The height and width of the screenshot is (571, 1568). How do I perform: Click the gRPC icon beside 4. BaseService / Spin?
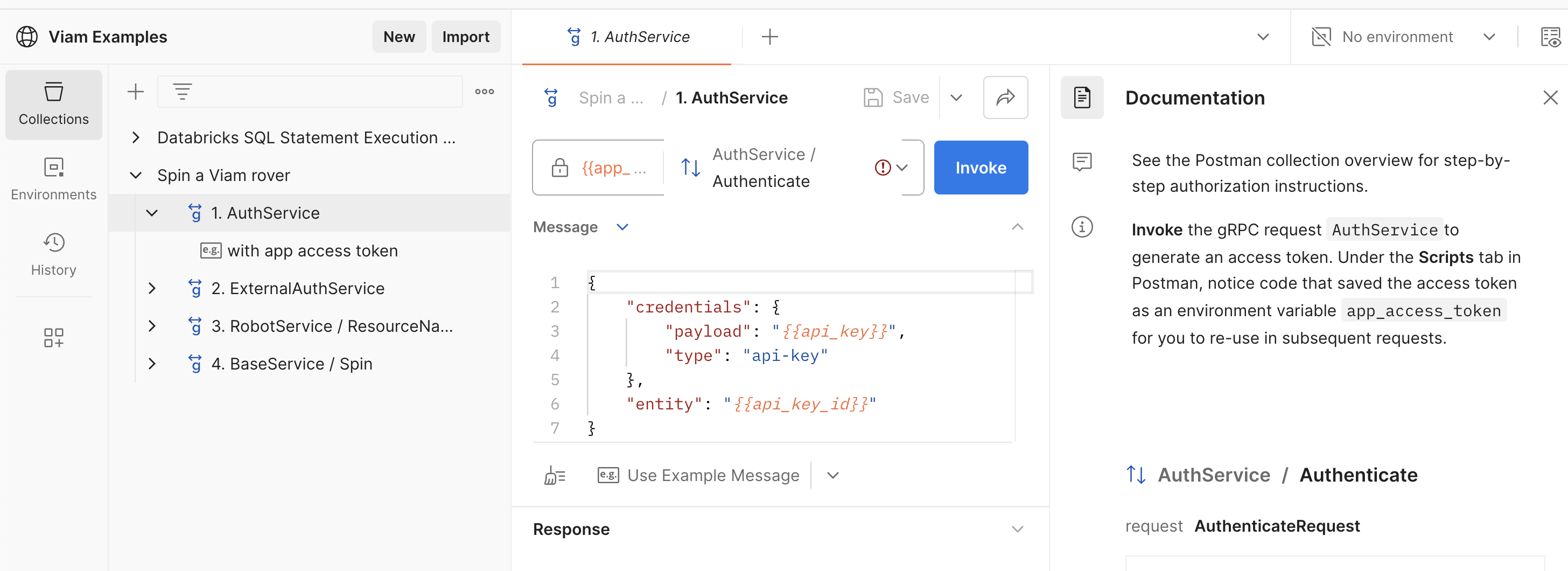[x=195, y=364]
